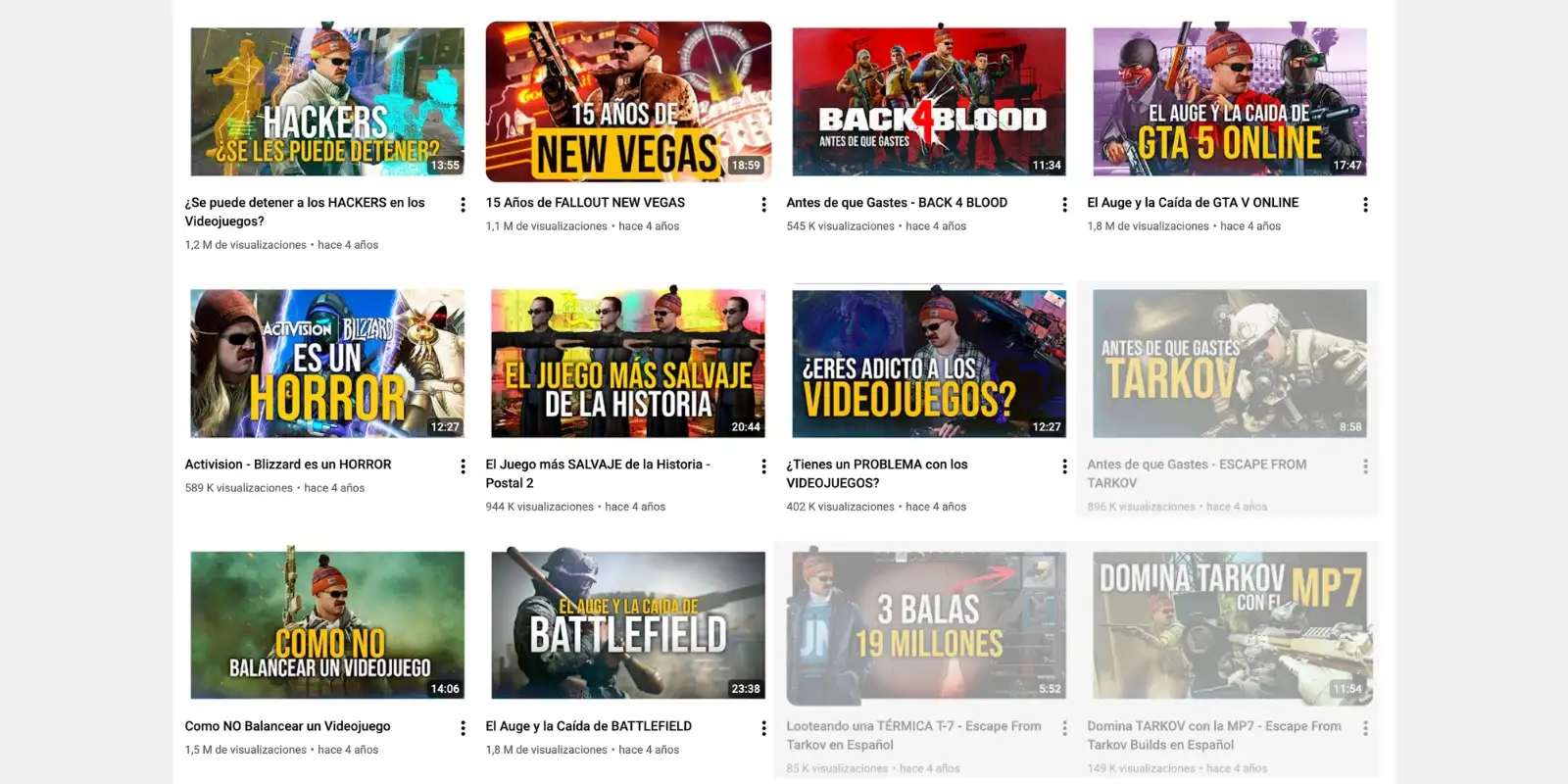Open title link Antes de que Gastes - ESCAPE FROM TARKOV

(1197, 473)
